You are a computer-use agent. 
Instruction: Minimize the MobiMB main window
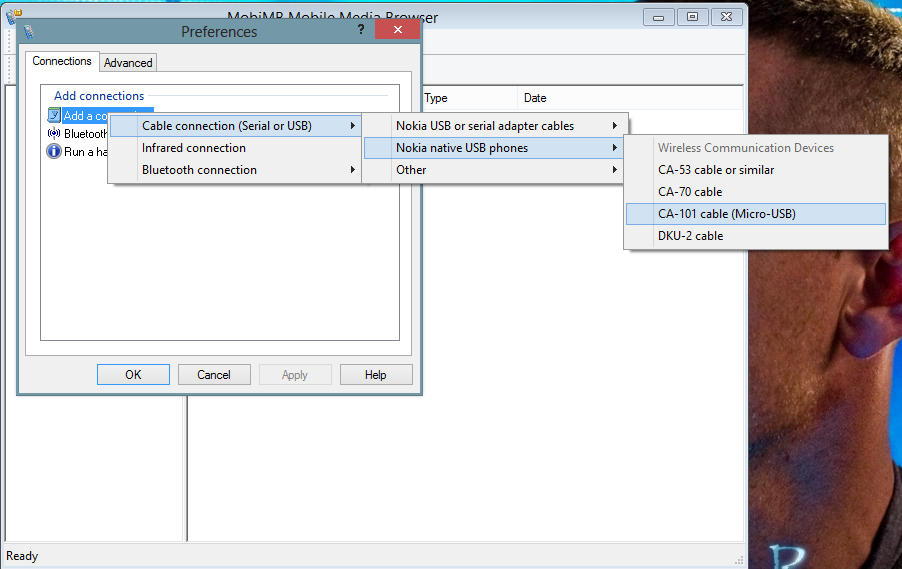[658, 17]
